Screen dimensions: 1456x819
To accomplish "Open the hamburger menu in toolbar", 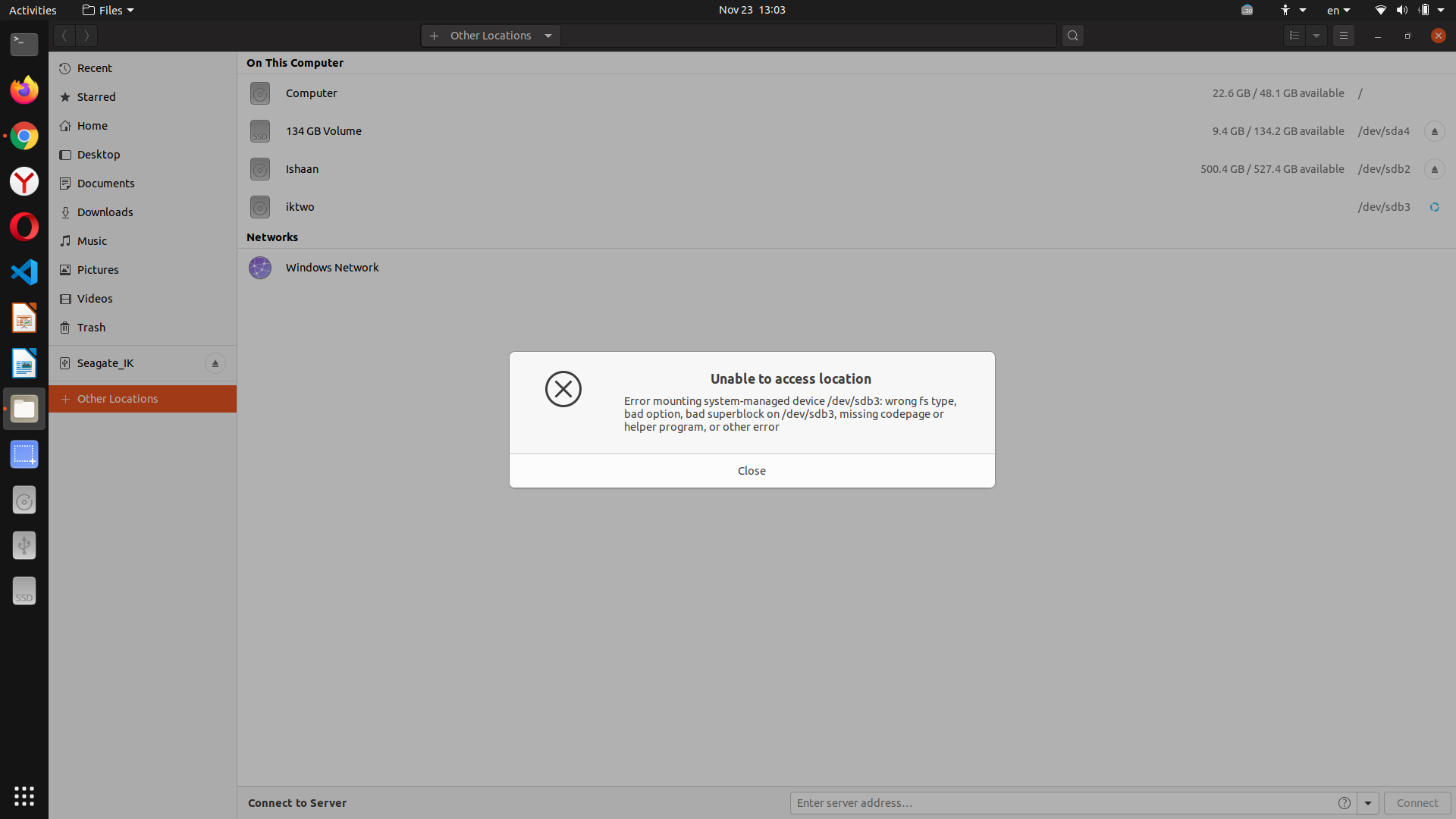I will 1343,36.
